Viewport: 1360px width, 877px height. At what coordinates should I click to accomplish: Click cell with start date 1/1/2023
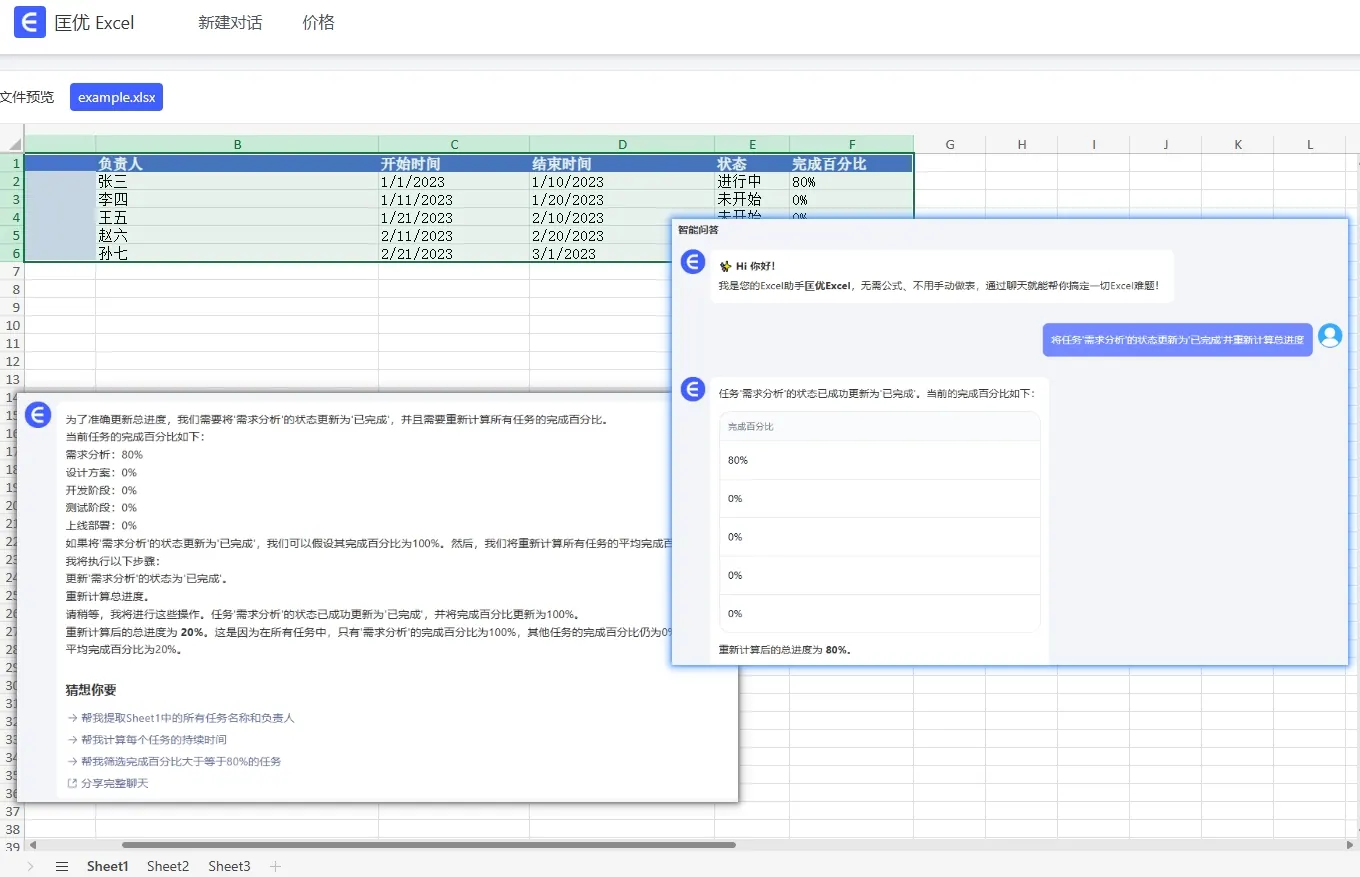(x=454, y=181)
